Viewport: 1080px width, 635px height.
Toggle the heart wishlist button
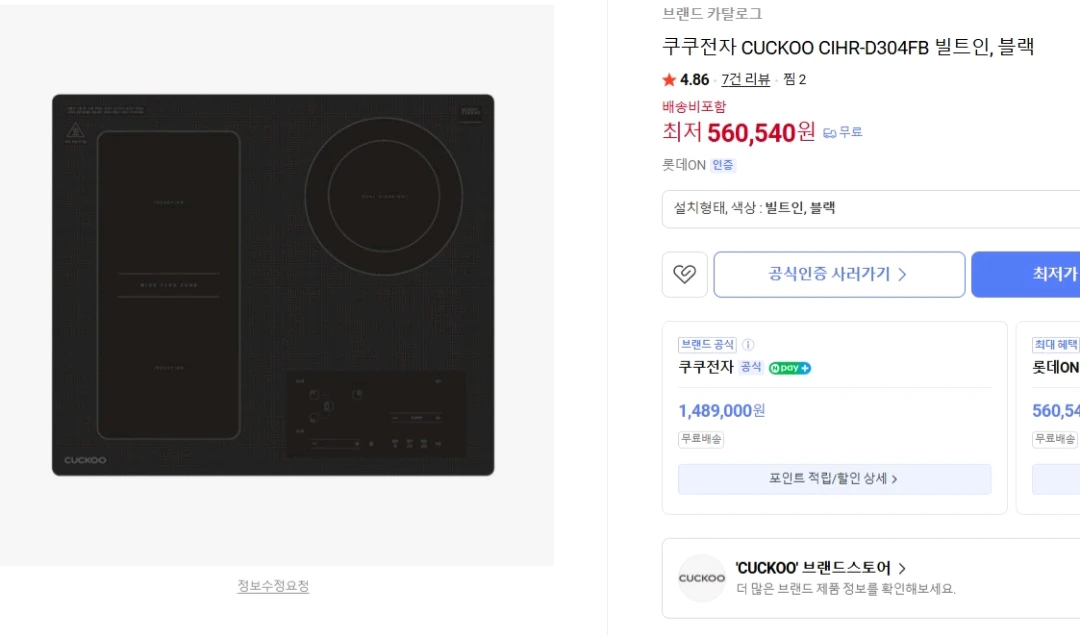pyautogui.click(x=684, y=274)
